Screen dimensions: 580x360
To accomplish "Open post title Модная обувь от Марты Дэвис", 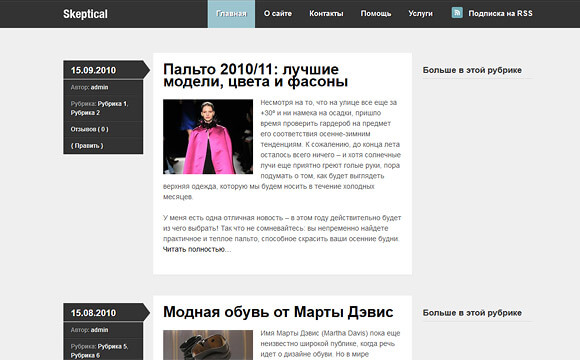I will (278, 312).
